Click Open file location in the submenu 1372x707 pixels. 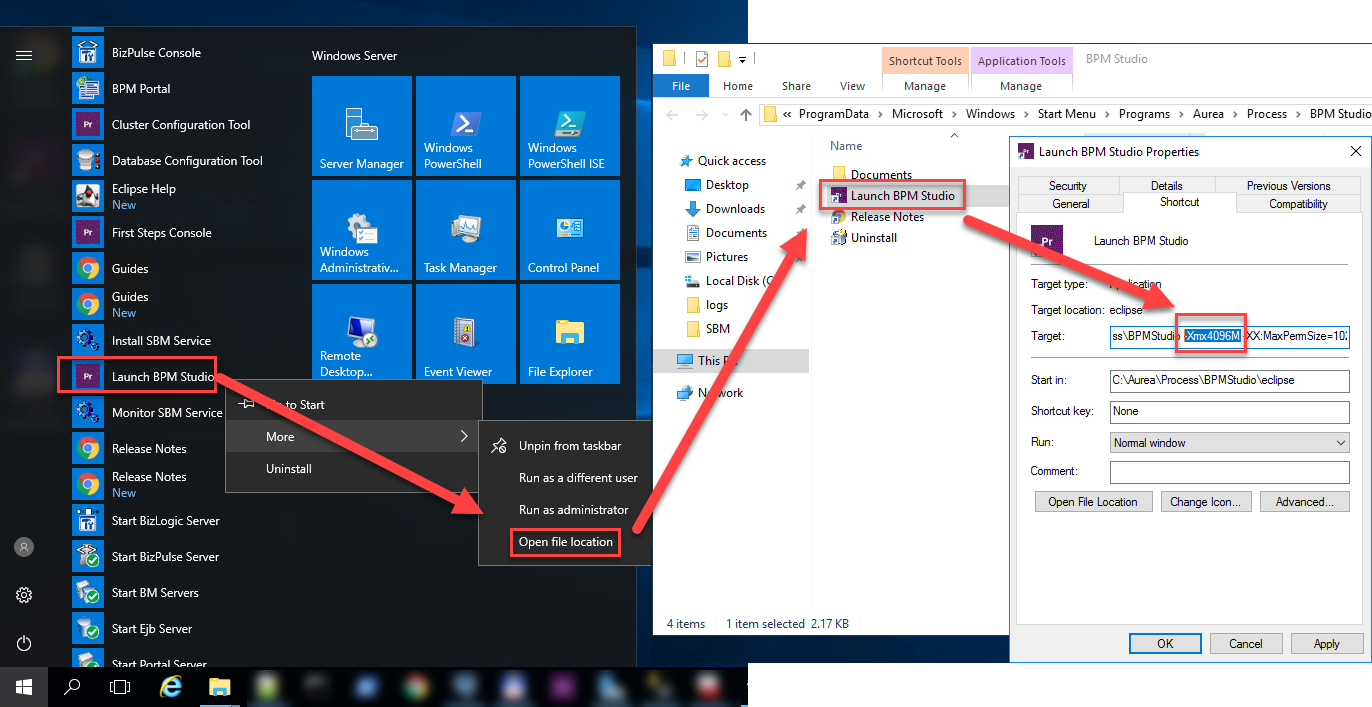[565, 542]
